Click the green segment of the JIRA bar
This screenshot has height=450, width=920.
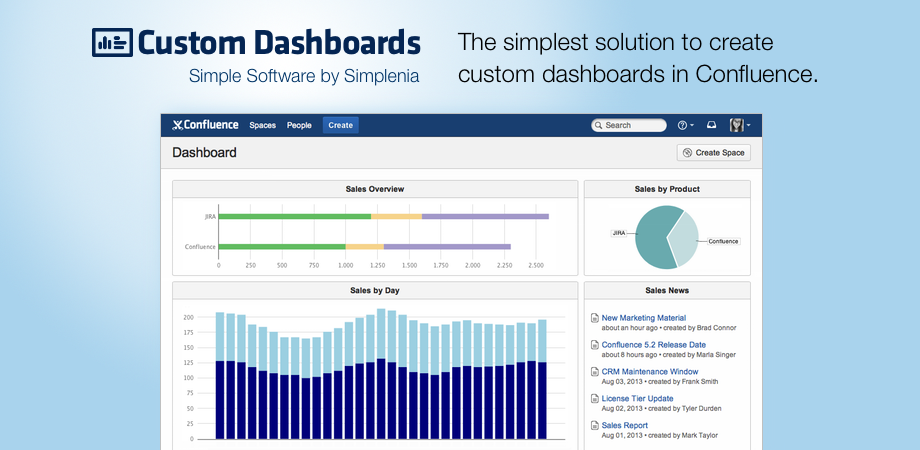pyautogui.click(x=294, y=216)
